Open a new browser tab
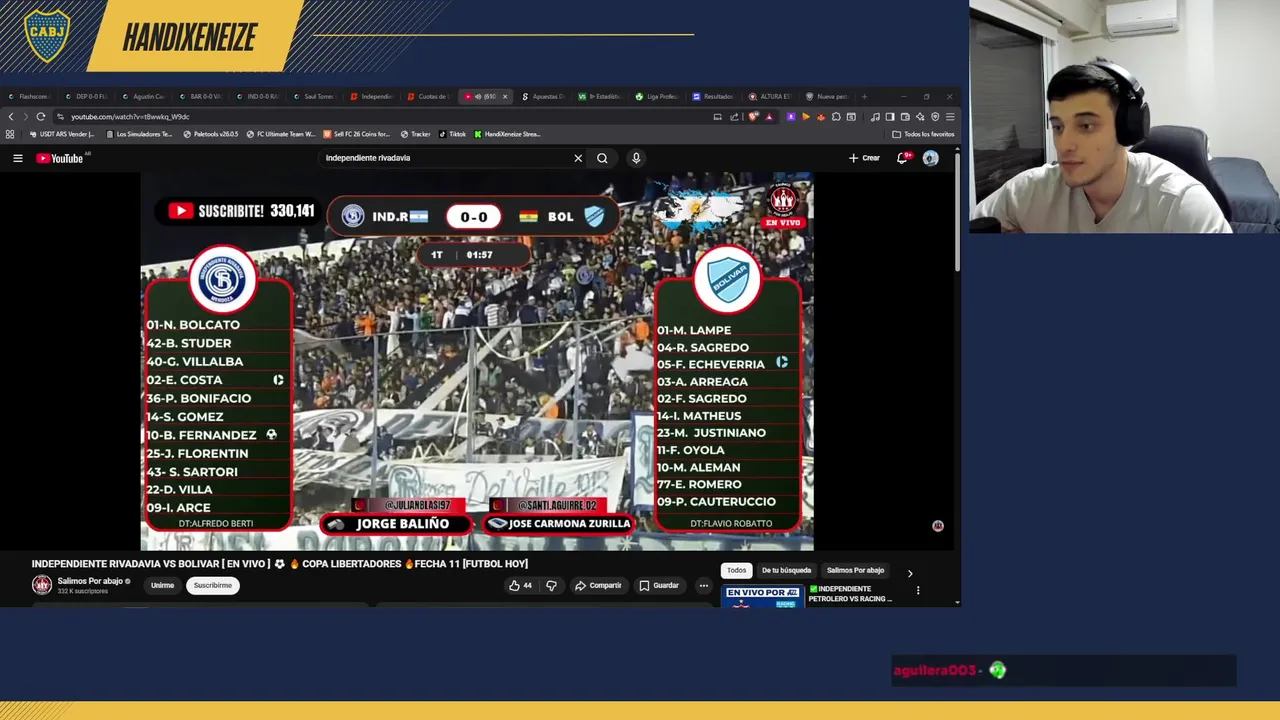This screenshot has height=720, width=1280. (864, 97)
